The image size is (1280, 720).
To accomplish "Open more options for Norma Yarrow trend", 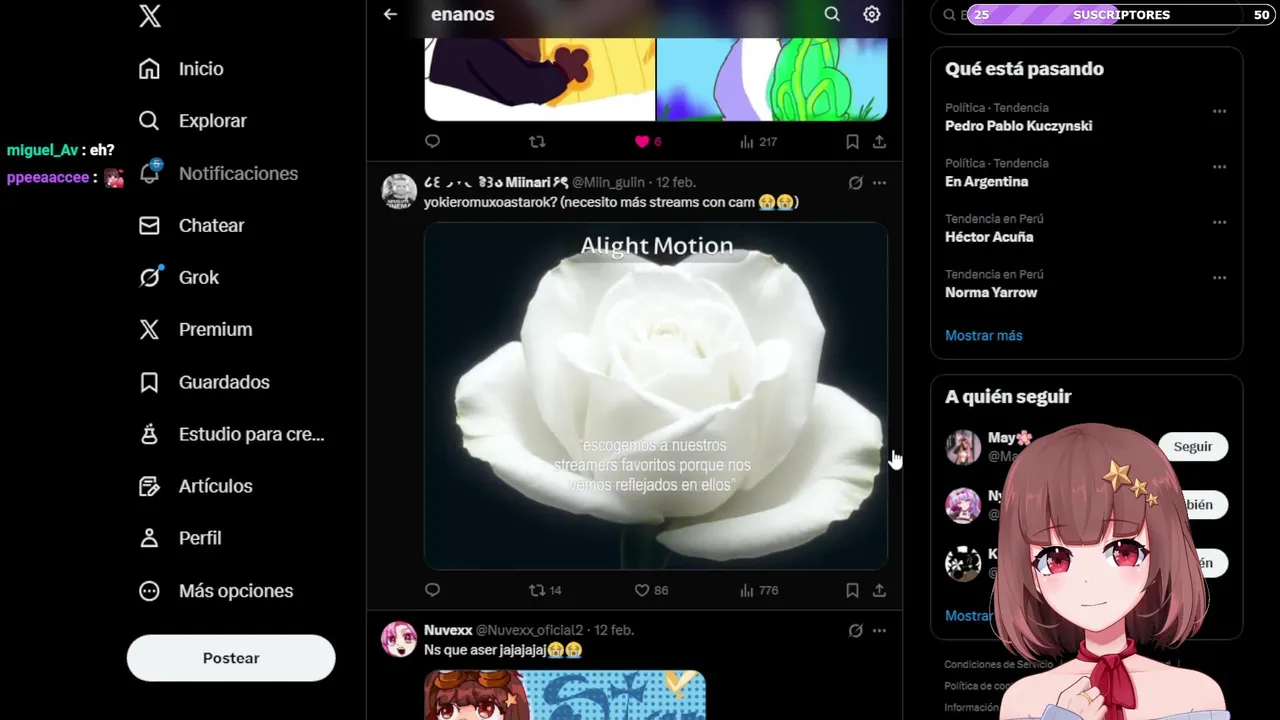I will (x=1219, y=278).
